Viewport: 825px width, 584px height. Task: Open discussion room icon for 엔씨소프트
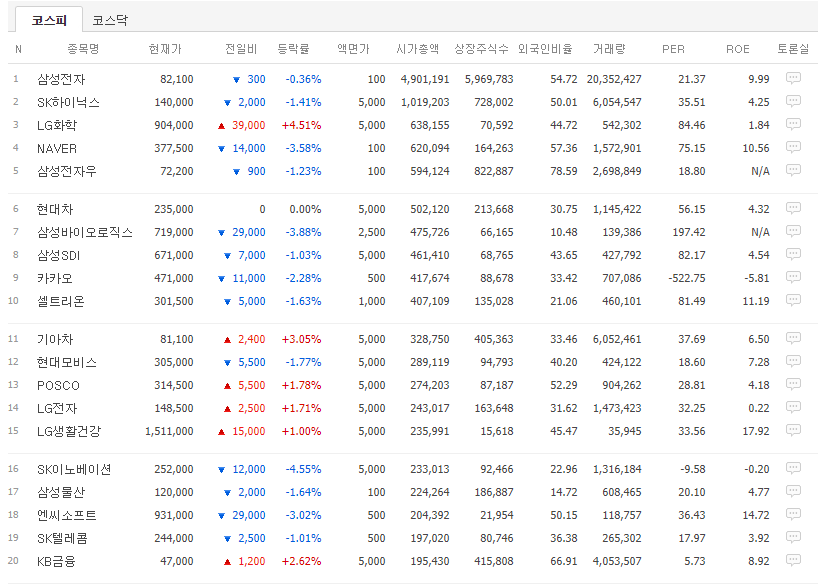[793, 515]
